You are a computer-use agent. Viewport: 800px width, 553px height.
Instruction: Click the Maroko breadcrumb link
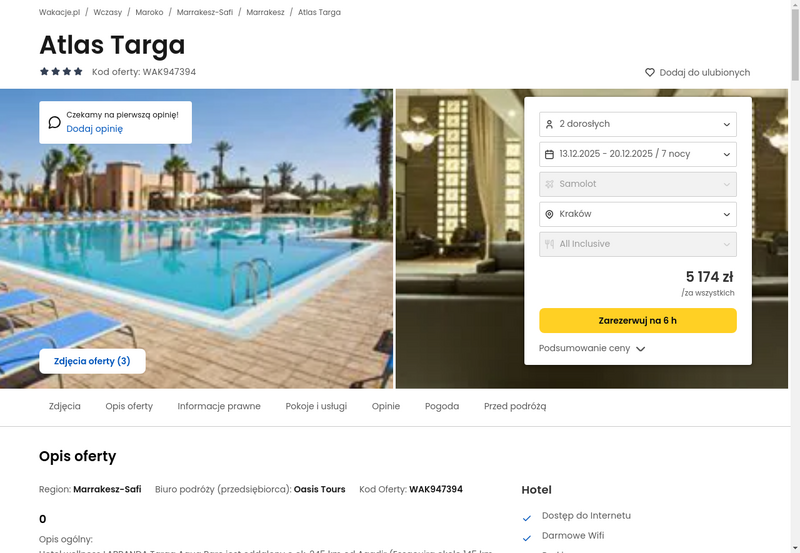click(x=149, y=12)
